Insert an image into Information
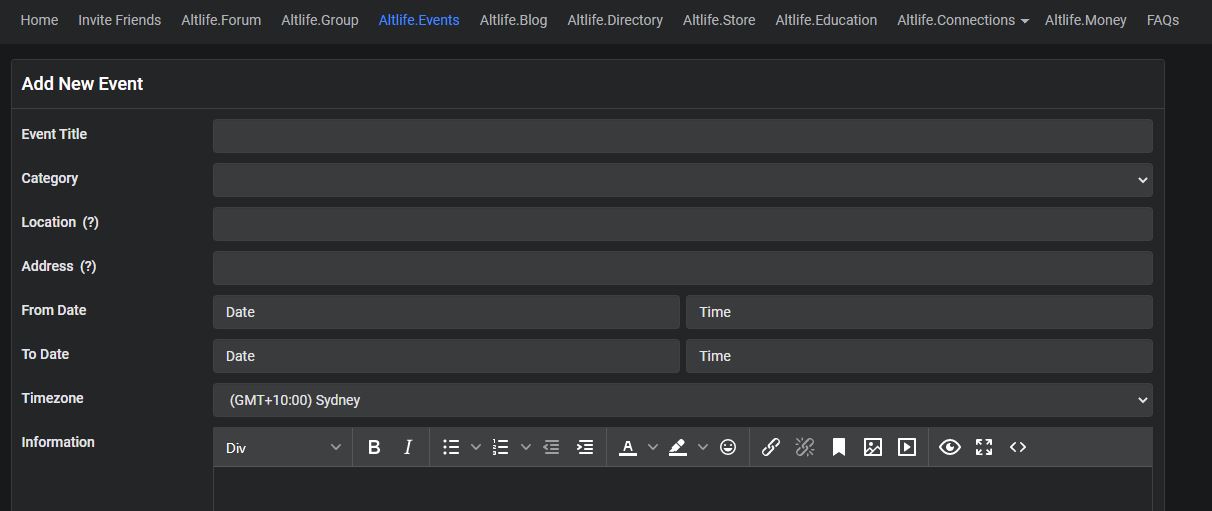The image size is (1212, 511). [x=873, y=448]
